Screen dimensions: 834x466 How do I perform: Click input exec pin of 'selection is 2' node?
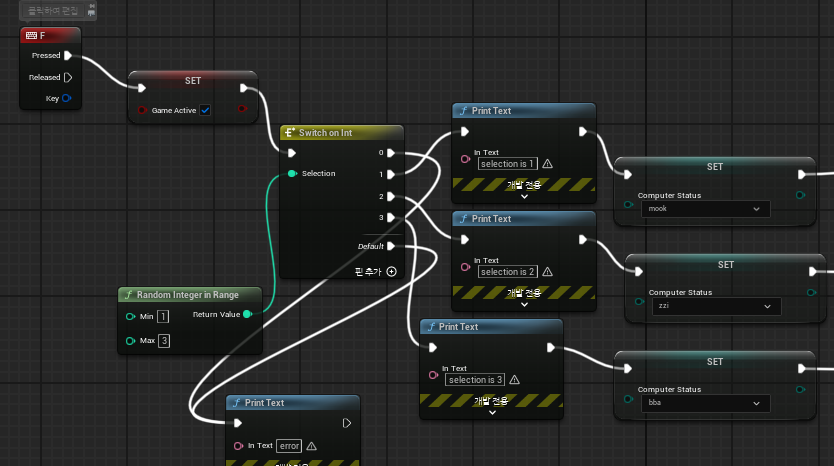tap(464, 240)
